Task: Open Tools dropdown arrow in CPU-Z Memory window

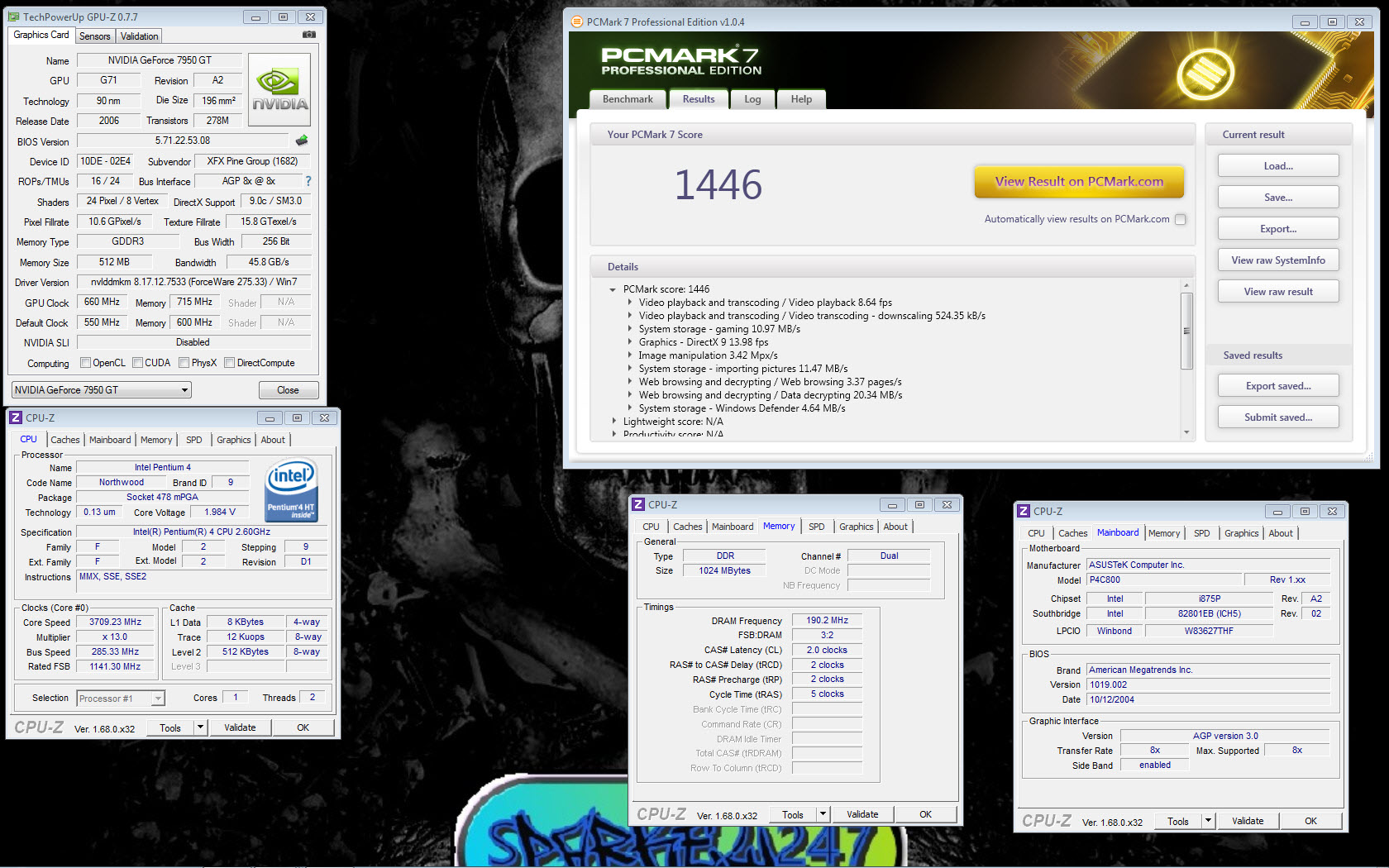Action: (823, 814)
